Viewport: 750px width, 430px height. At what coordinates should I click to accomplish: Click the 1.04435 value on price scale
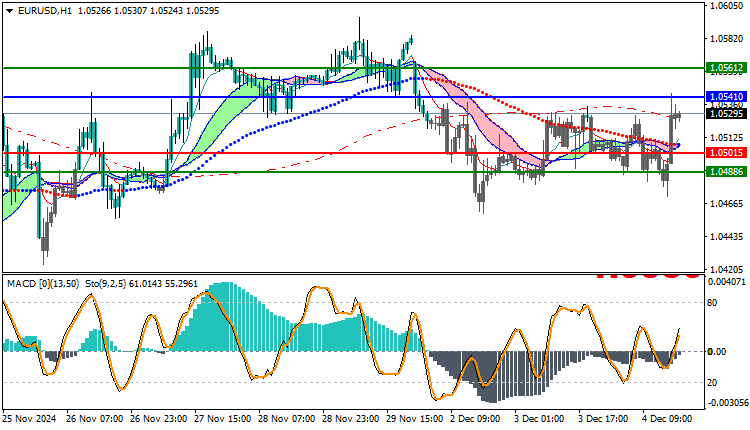tap(727, 237)
